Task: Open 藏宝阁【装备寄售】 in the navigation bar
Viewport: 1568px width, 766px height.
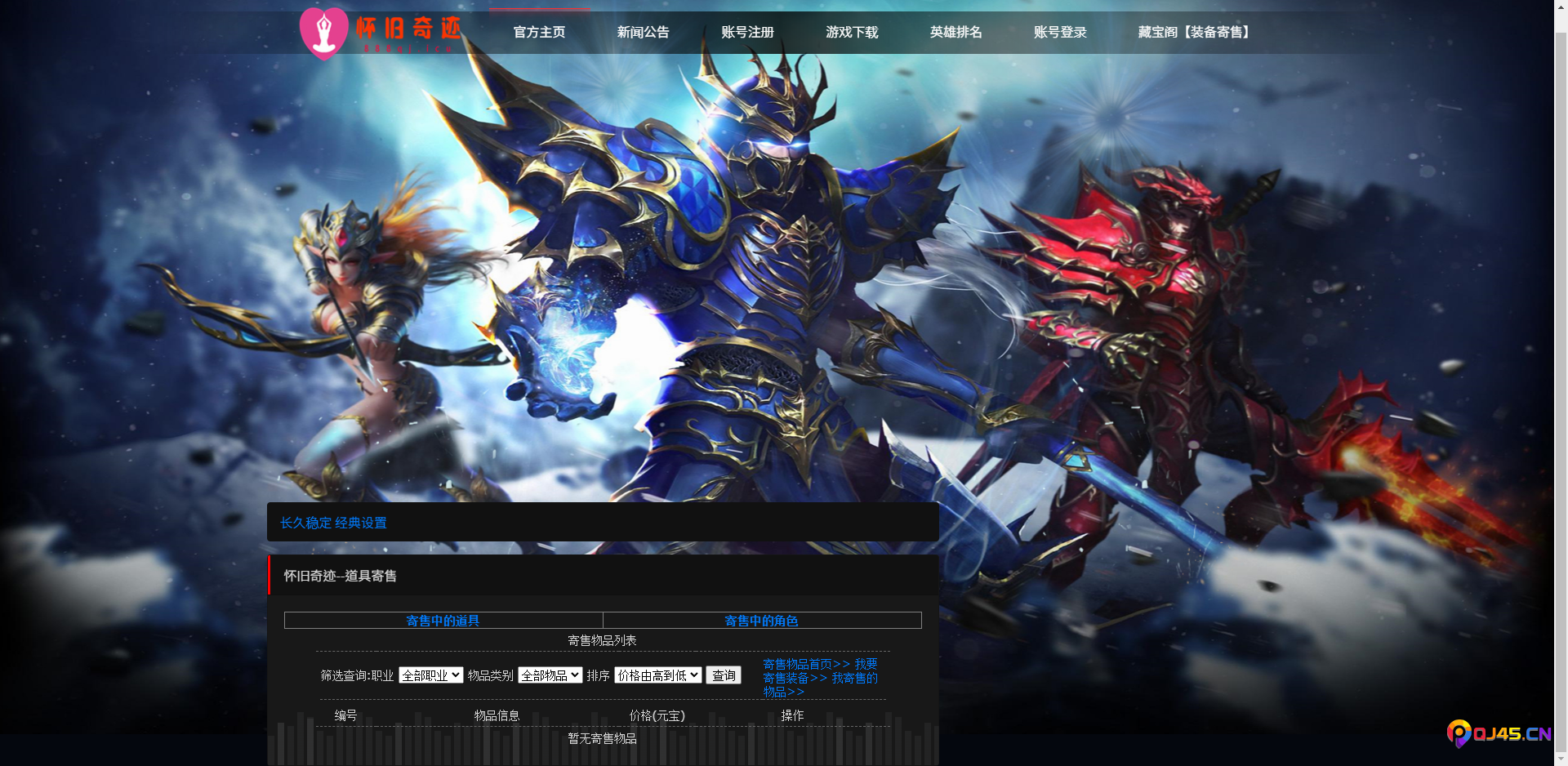Action: [1193, 32]
